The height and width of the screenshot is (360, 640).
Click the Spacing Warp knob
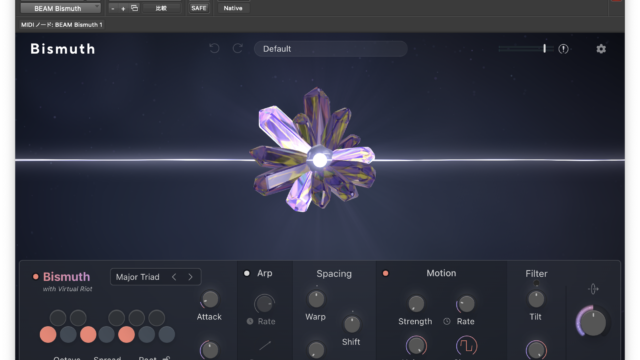316,299
